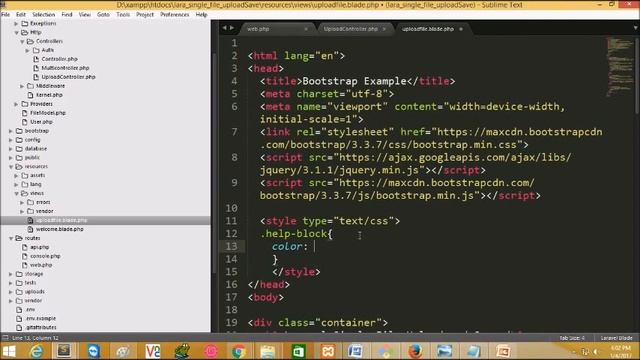Expand the Exceptions folder
The width and height of the screenshot is (640, 360).
(x=16, y=24)
